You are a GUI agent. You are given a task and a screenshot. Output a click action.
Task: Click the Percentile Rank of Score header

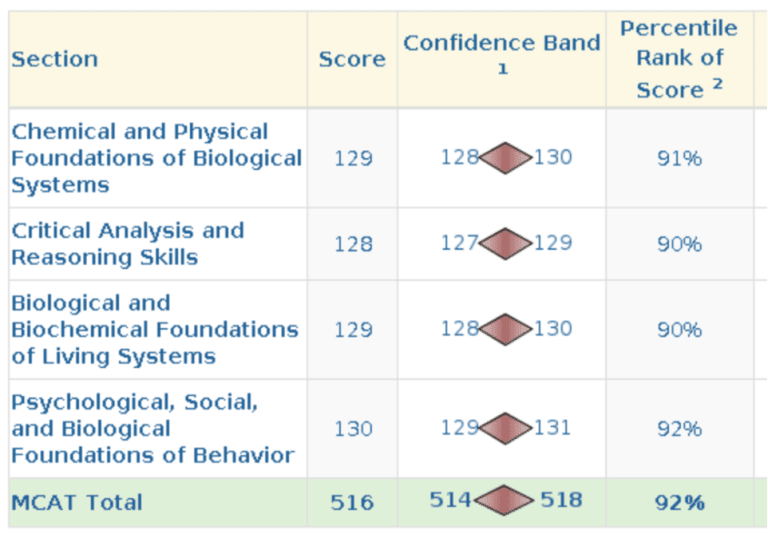click(x=679, y=59)
